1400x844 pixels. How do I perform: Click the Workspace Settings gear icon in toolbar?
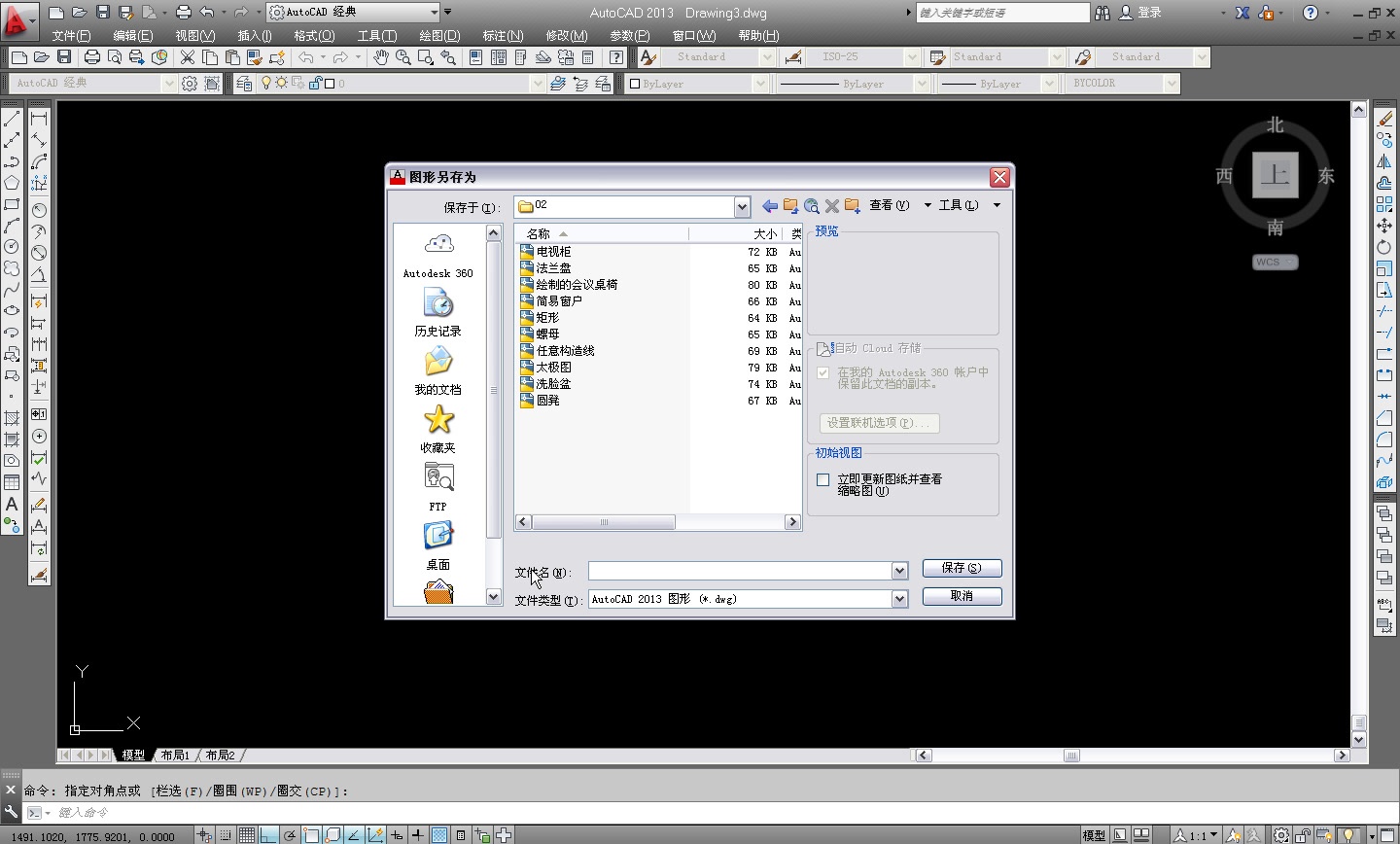190,84
